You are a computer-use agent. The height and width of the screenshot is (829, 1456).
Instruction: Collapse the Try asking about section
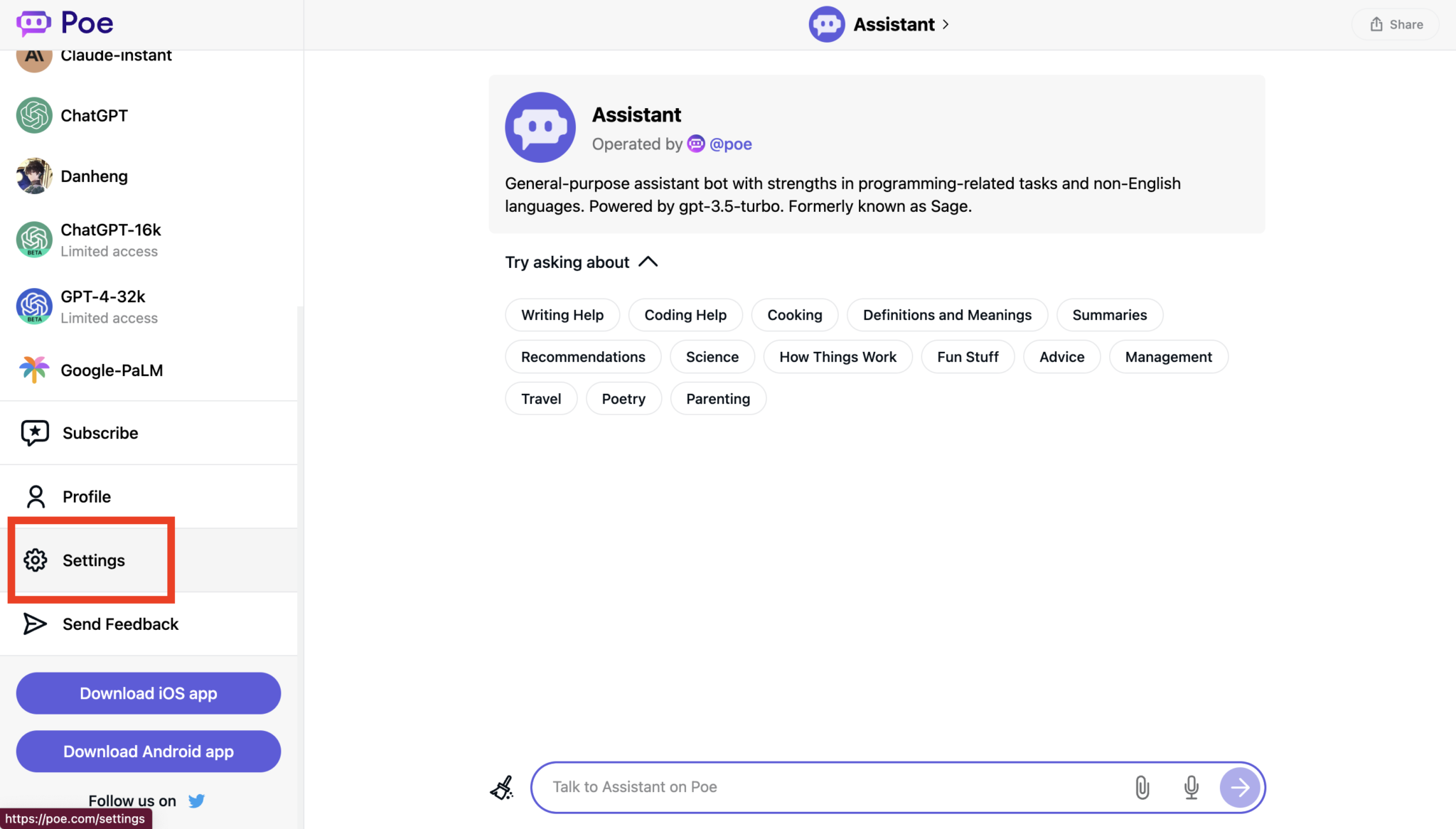point(648,262)
